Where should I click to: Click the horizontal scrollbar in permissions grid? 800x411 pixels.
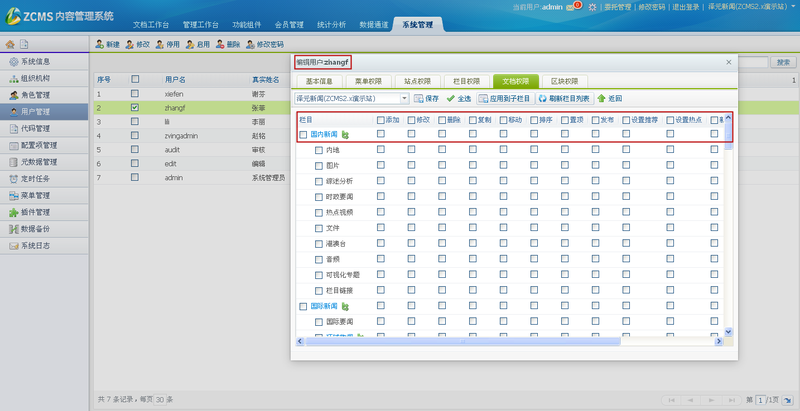pos(500,342)
